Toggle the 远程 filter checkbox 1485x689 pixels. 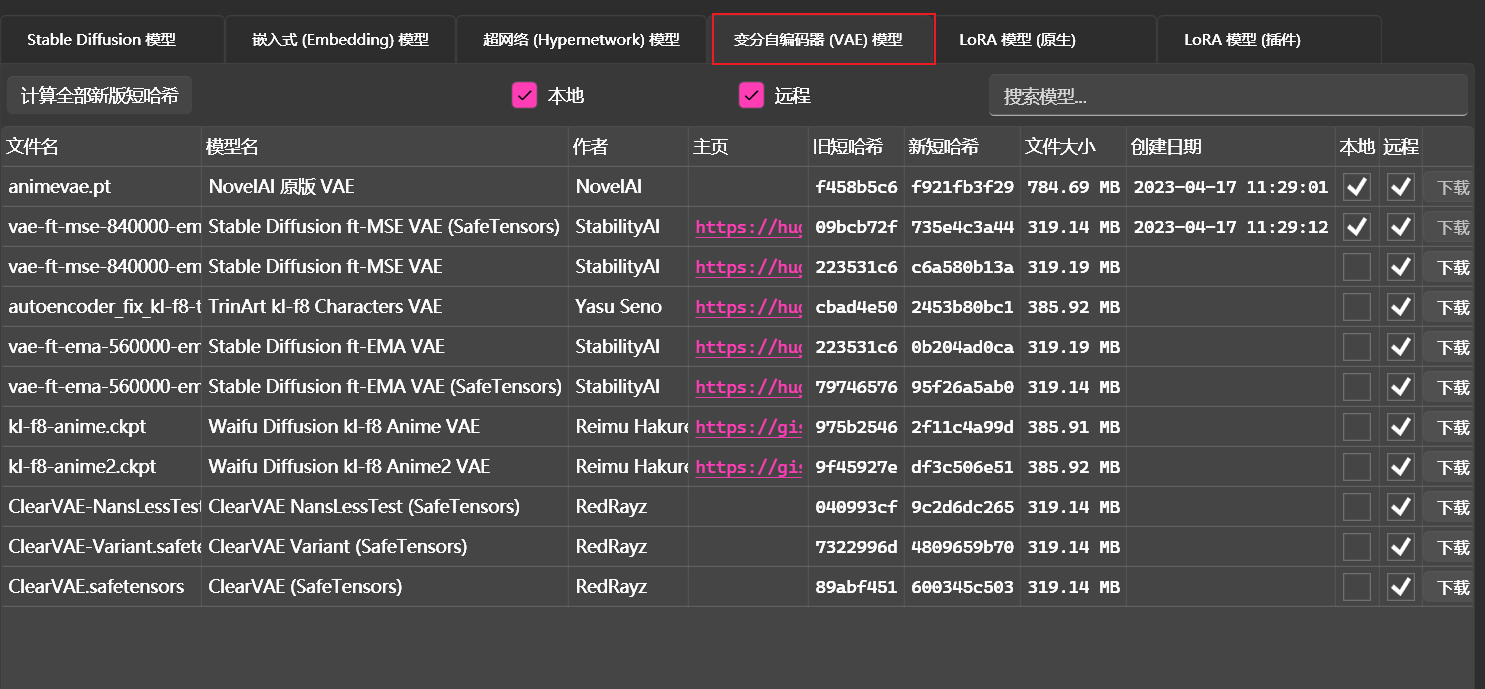tap(751, 96)
